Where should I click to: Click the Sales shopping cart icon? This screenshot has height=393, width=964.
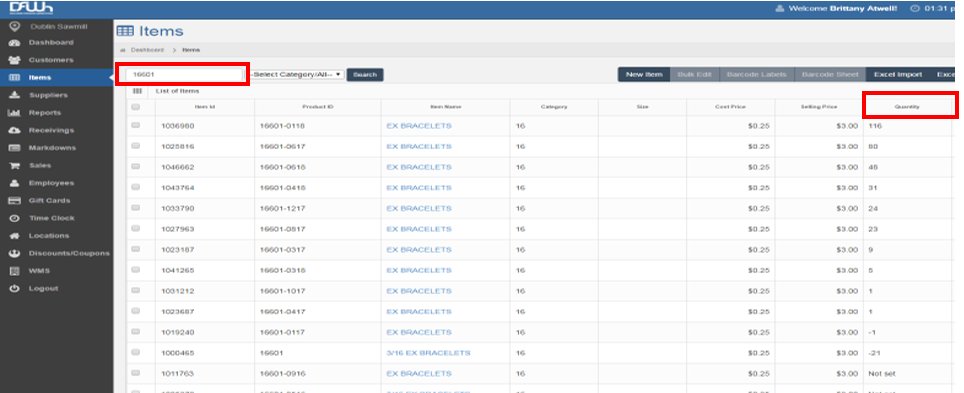pyautogui.click(x=15, y=165)
